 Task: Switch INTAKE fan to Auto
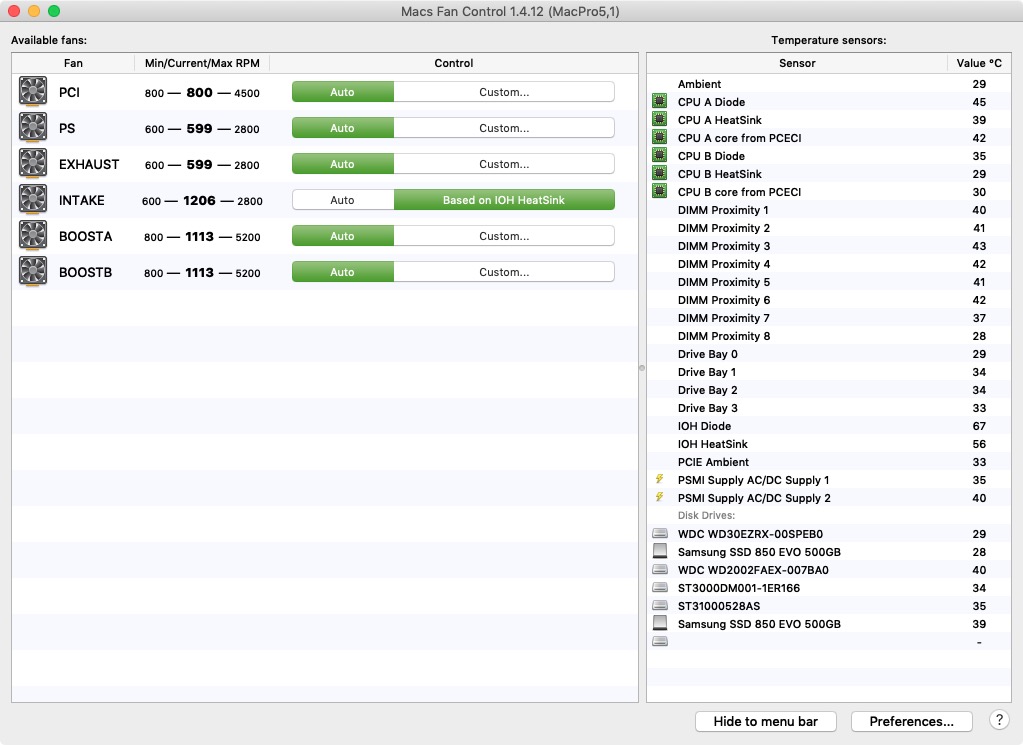[343, 200]
